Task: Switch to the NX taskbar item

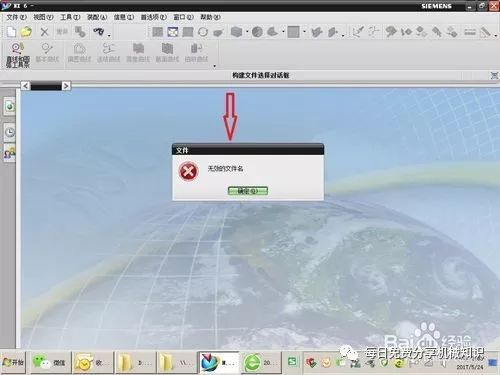Action: [219, 362]
